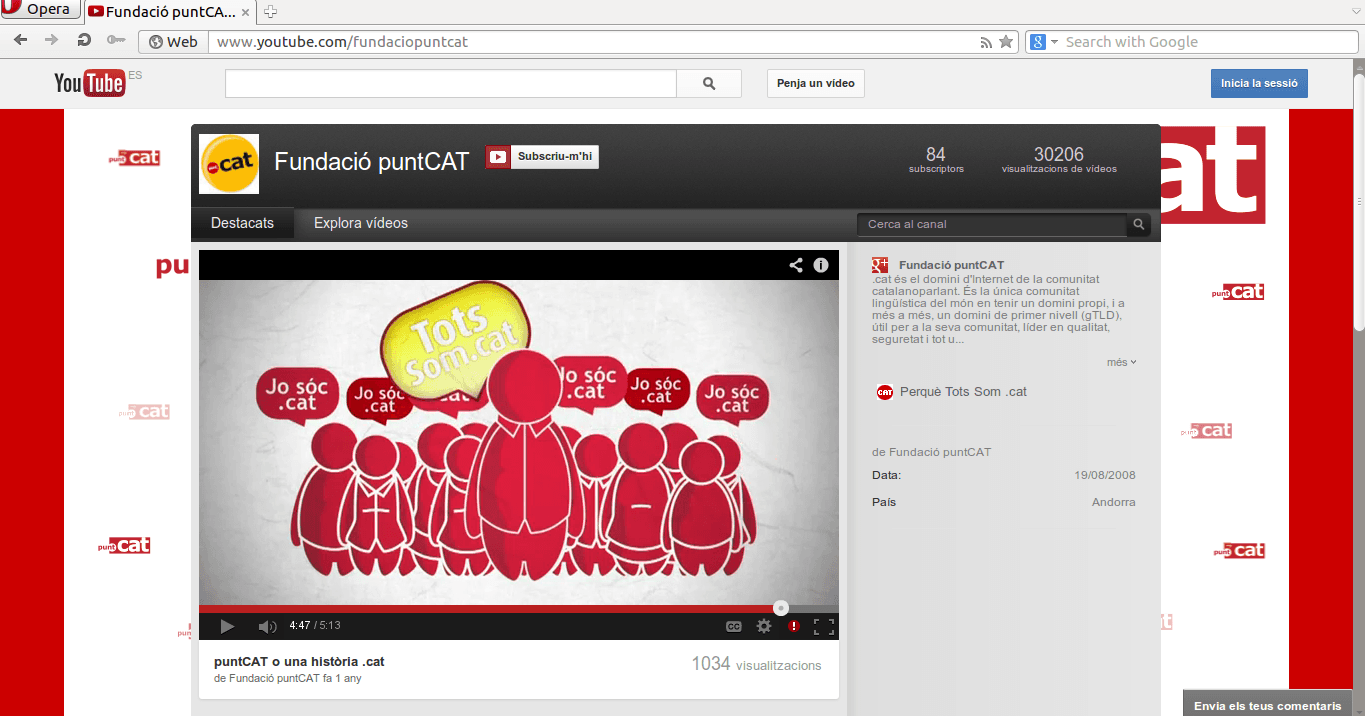Click the RSS feed icon in address bar

(986, 42)
